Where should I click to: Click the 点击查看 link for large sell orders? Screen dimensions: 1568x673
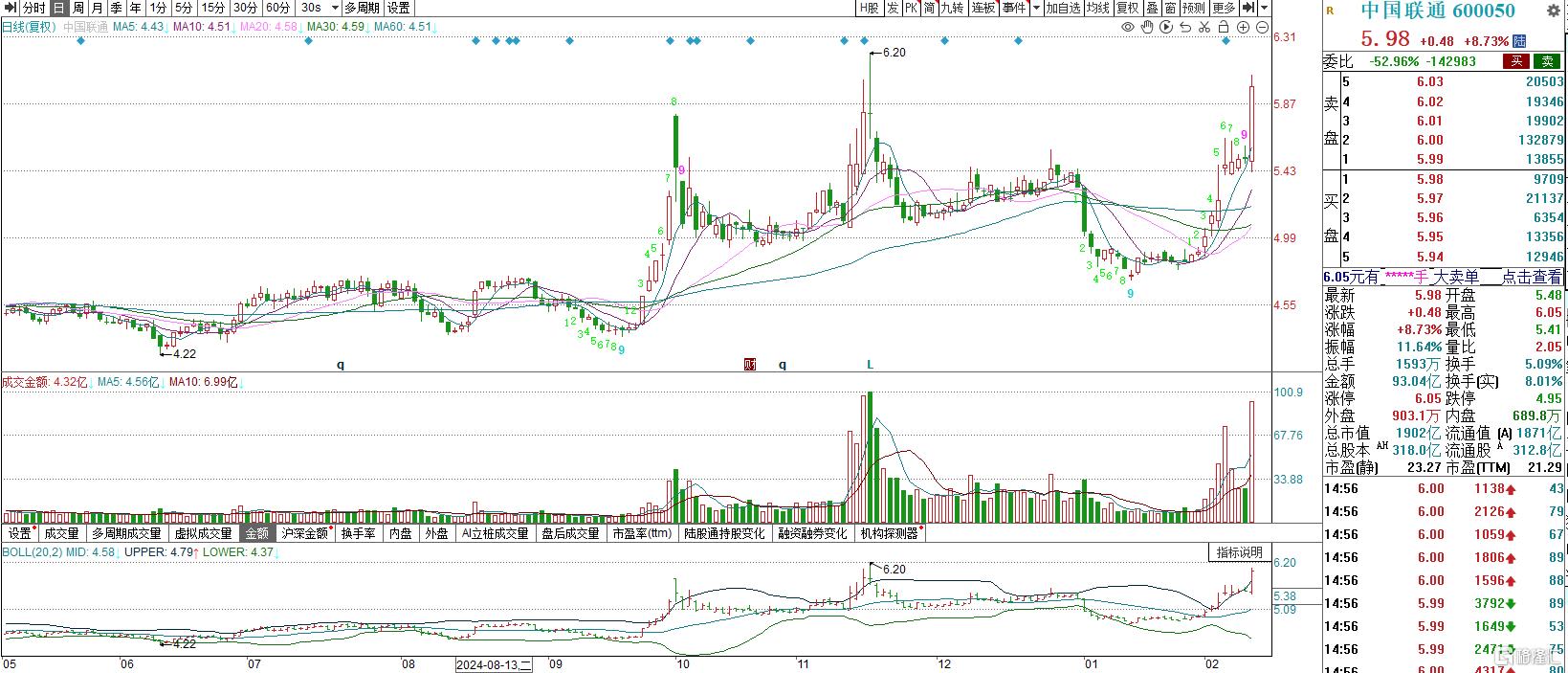point(1532,277)
